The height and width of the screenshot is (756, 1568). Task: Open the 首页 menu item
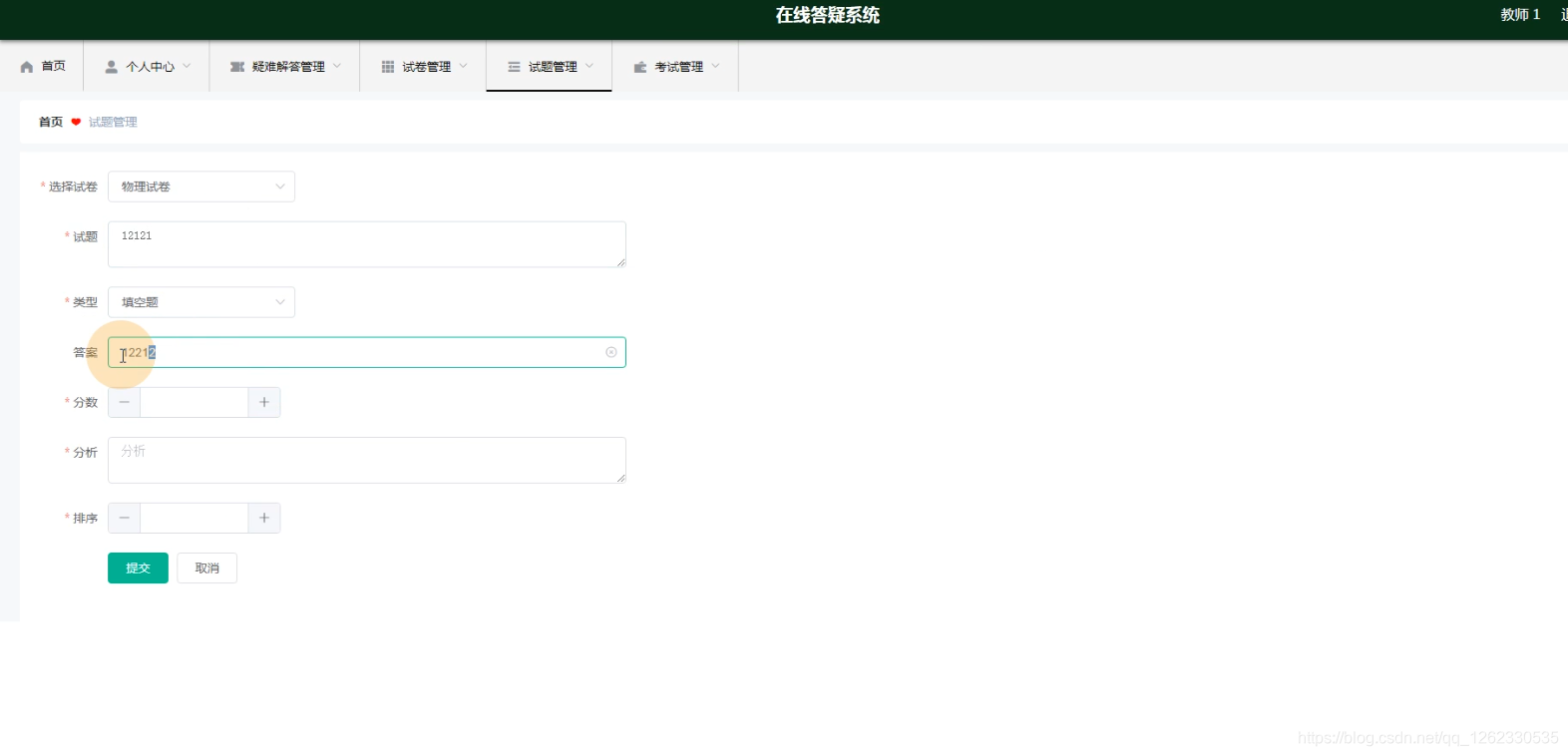pos(43,66)
